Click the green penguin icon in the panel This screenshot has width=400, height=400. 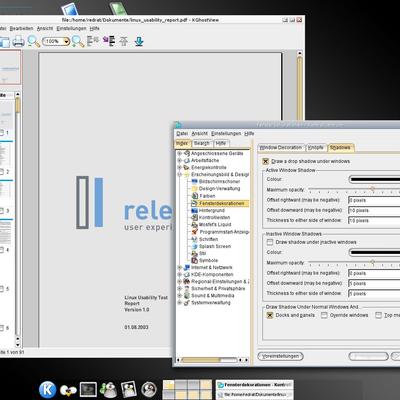click(109, 389)
